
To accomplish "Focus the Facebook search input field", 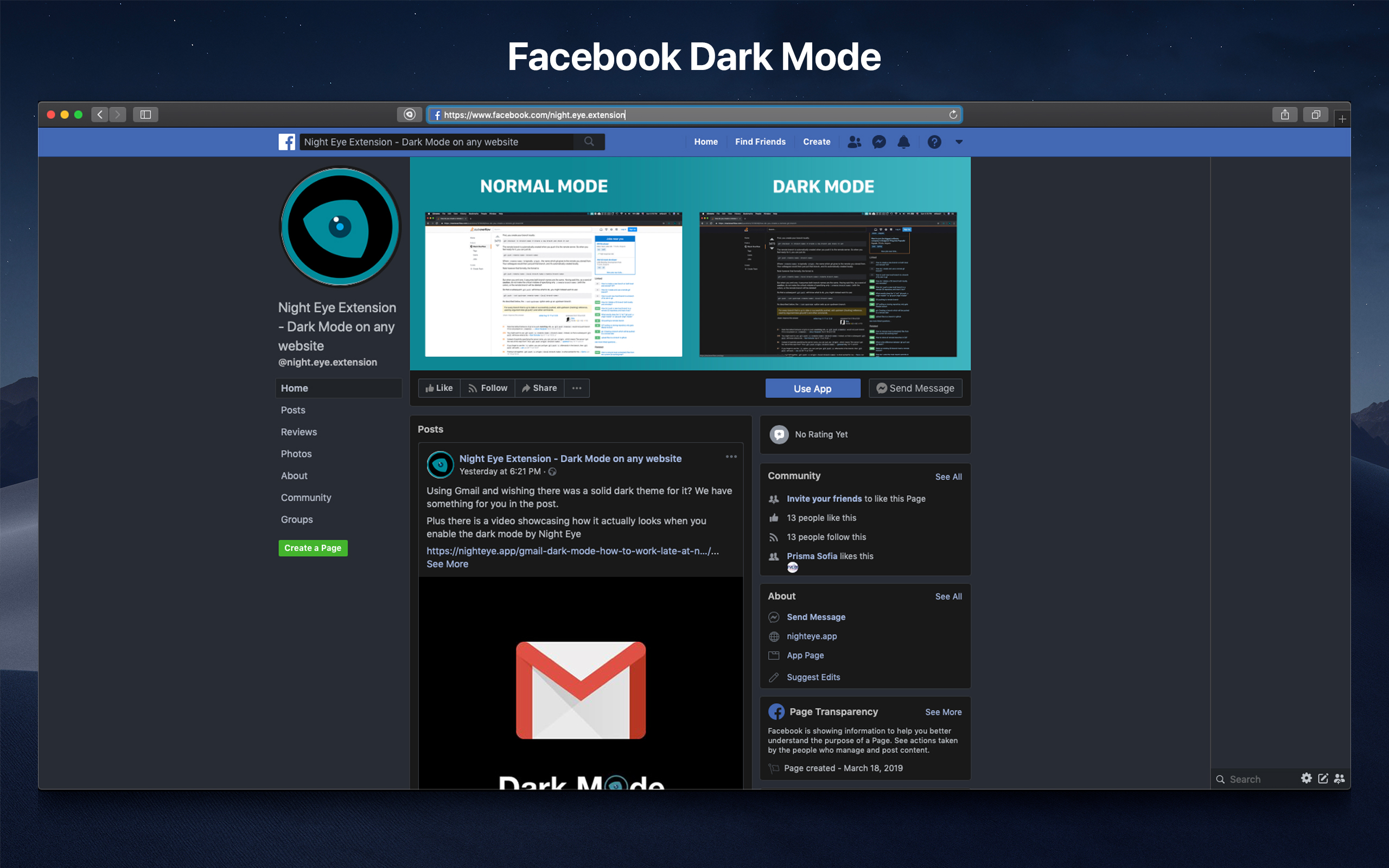I will point(436,142).
